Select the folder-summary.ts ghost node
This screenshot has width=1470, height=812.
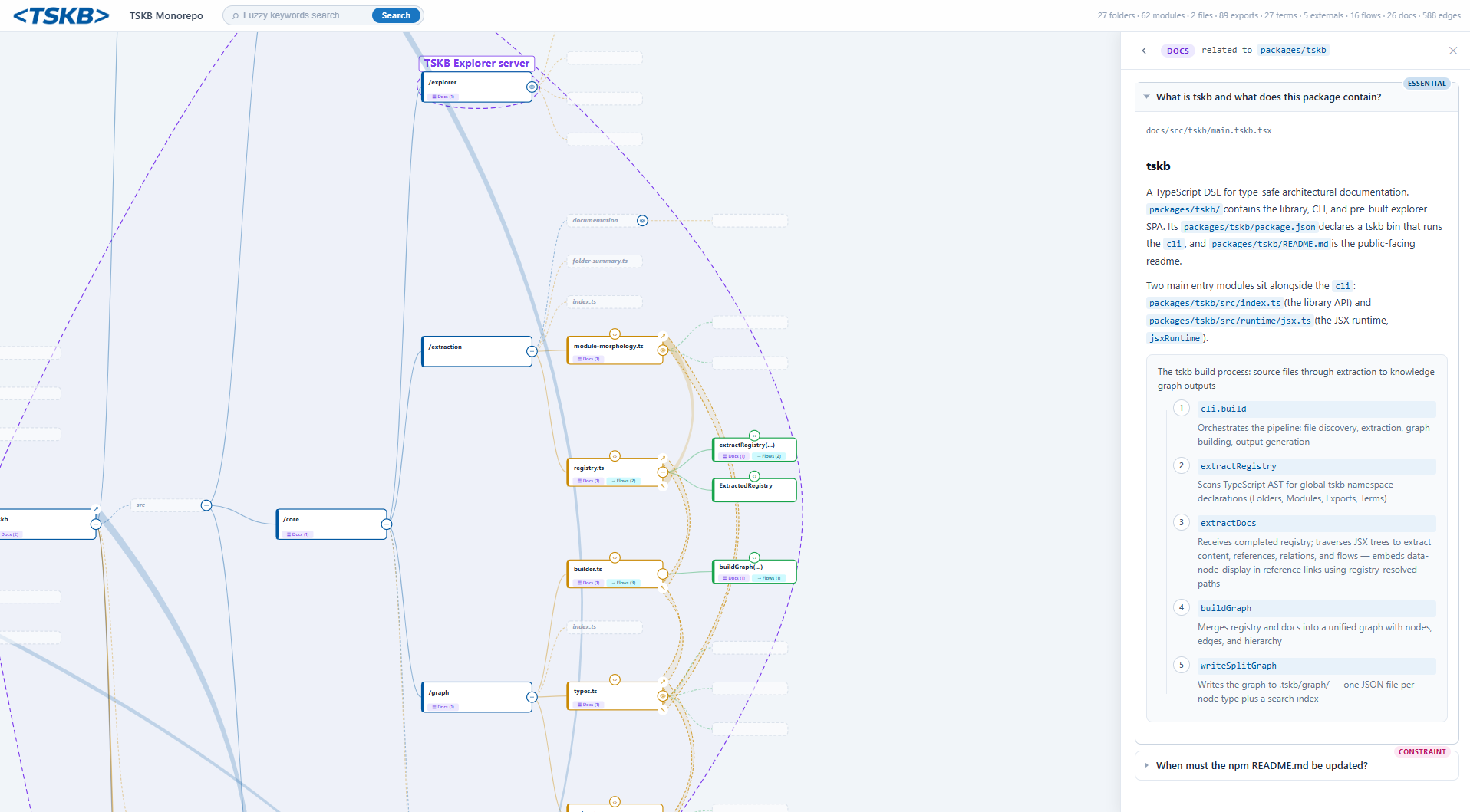(x=604, y=261)
